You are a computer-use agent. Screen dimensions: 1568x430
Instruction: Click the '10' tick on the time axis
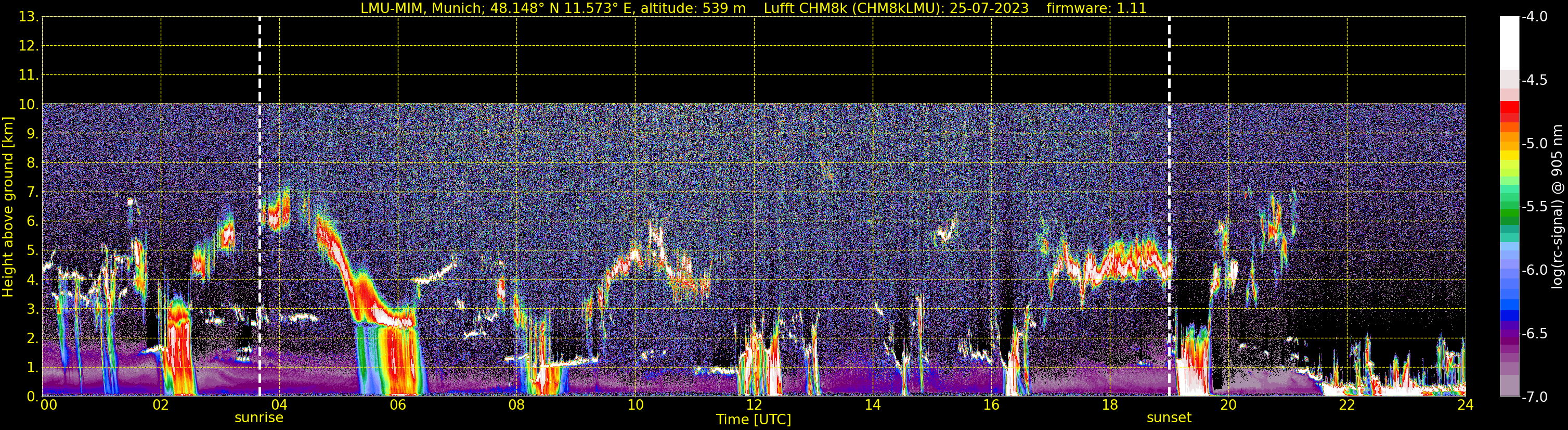click(x=636, y=405)
